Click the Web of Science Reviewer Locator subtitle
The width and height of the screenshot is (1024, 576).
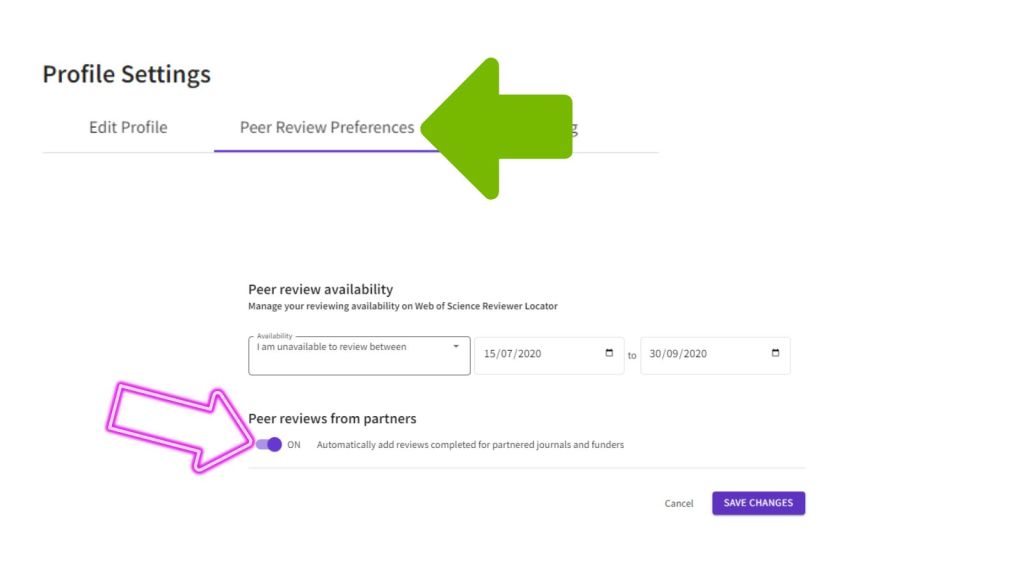click(x=403, y=306)
